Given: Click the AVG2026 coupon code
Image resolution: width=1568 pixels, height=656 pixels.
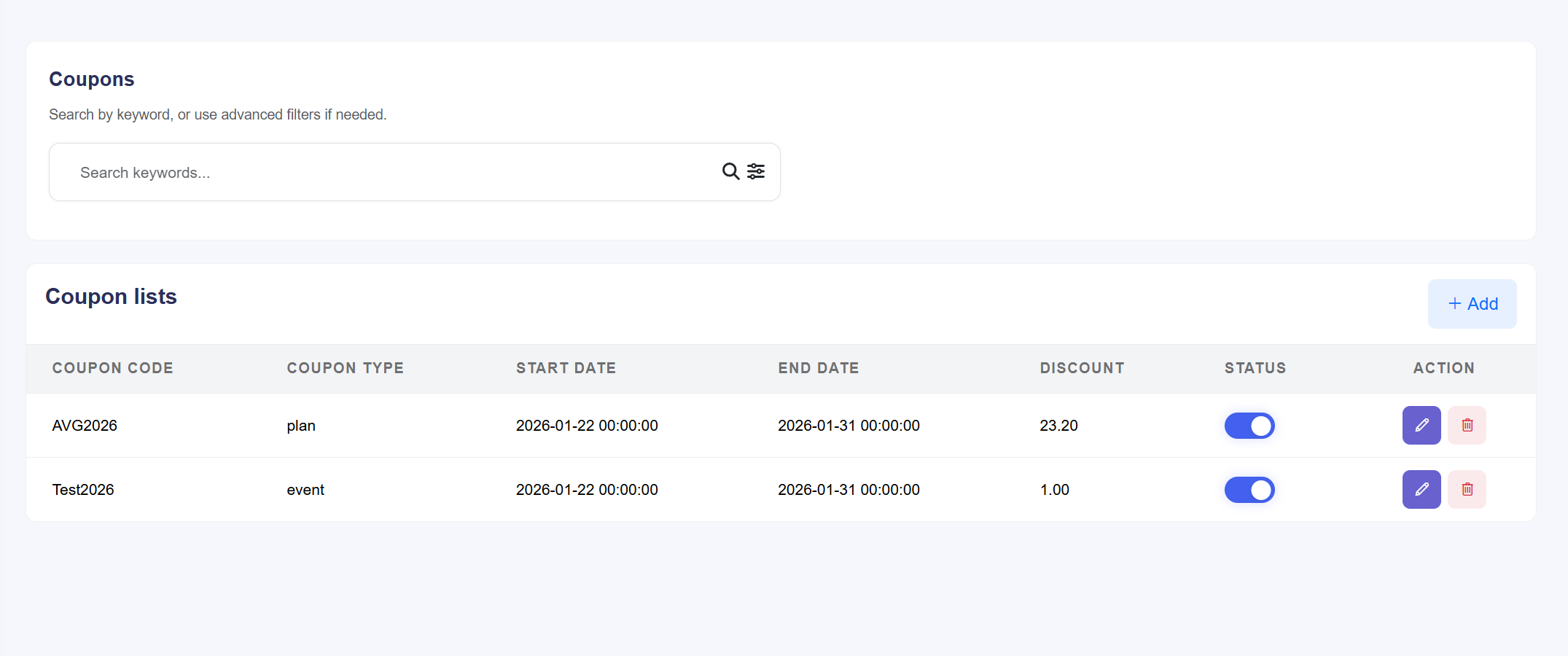Looking at the screenshot, I should 85,425.
